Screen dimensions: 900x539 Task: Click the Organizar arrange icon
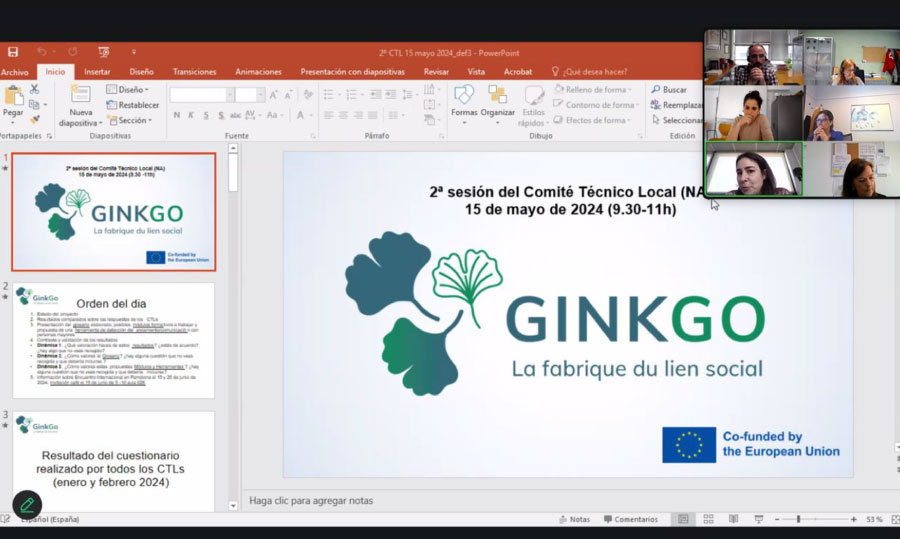[497, 100]
